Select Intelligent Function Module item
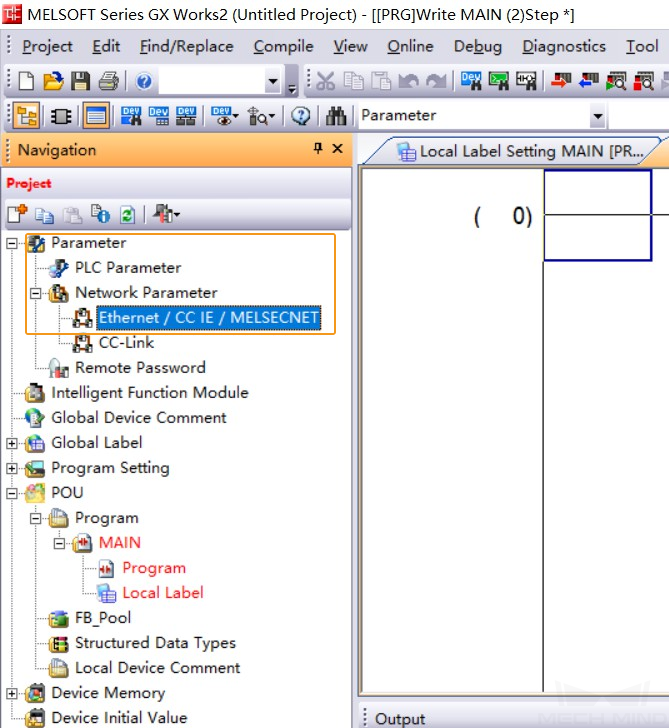The height and width of the screenshot is (728, 669). (149, 393)
